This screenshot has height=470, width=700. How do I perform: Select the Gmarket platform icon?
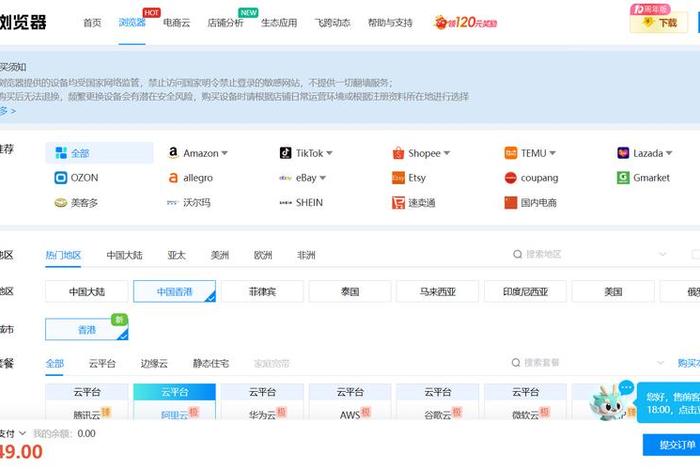623,178
